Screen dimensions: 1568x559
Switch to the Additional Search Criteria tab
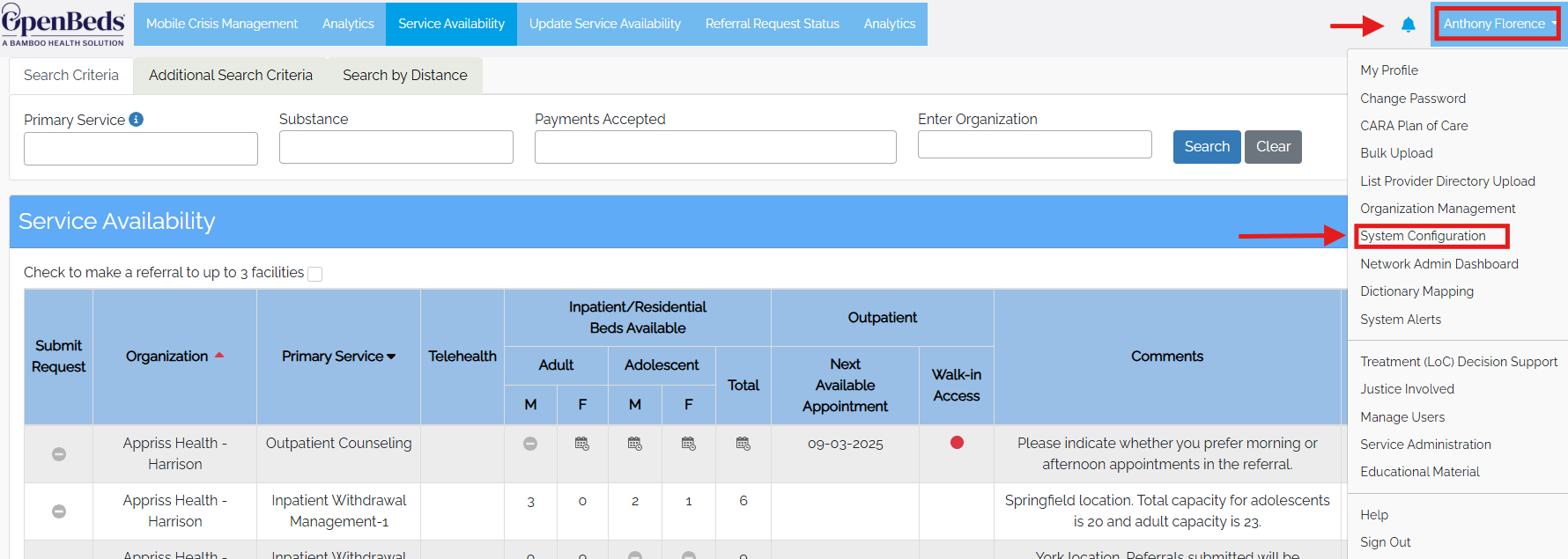[231, 76]
